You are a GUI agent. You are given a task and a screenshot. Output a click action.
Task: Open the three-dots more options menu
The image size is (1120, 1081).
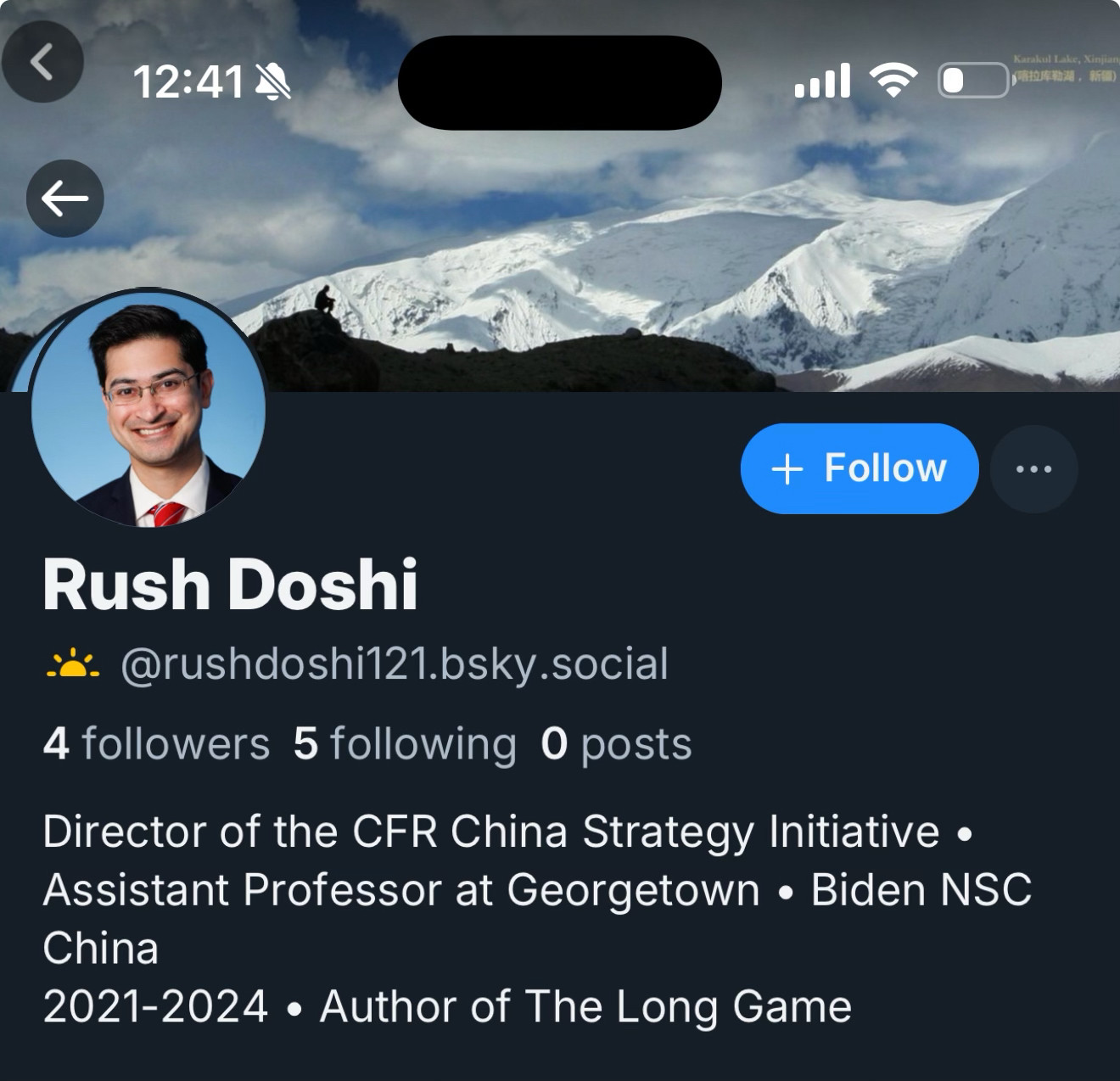pos(1033,468)
